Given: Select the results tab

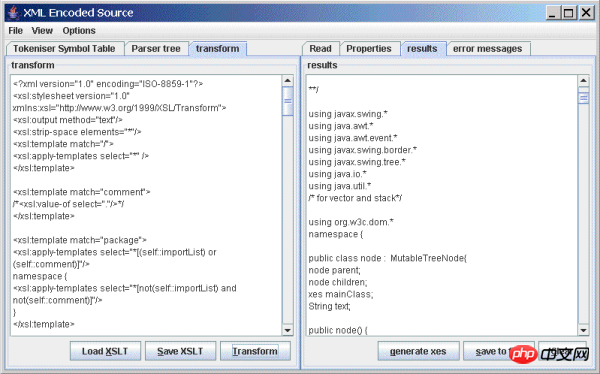Looking at the screenshot, I should 422,49.
